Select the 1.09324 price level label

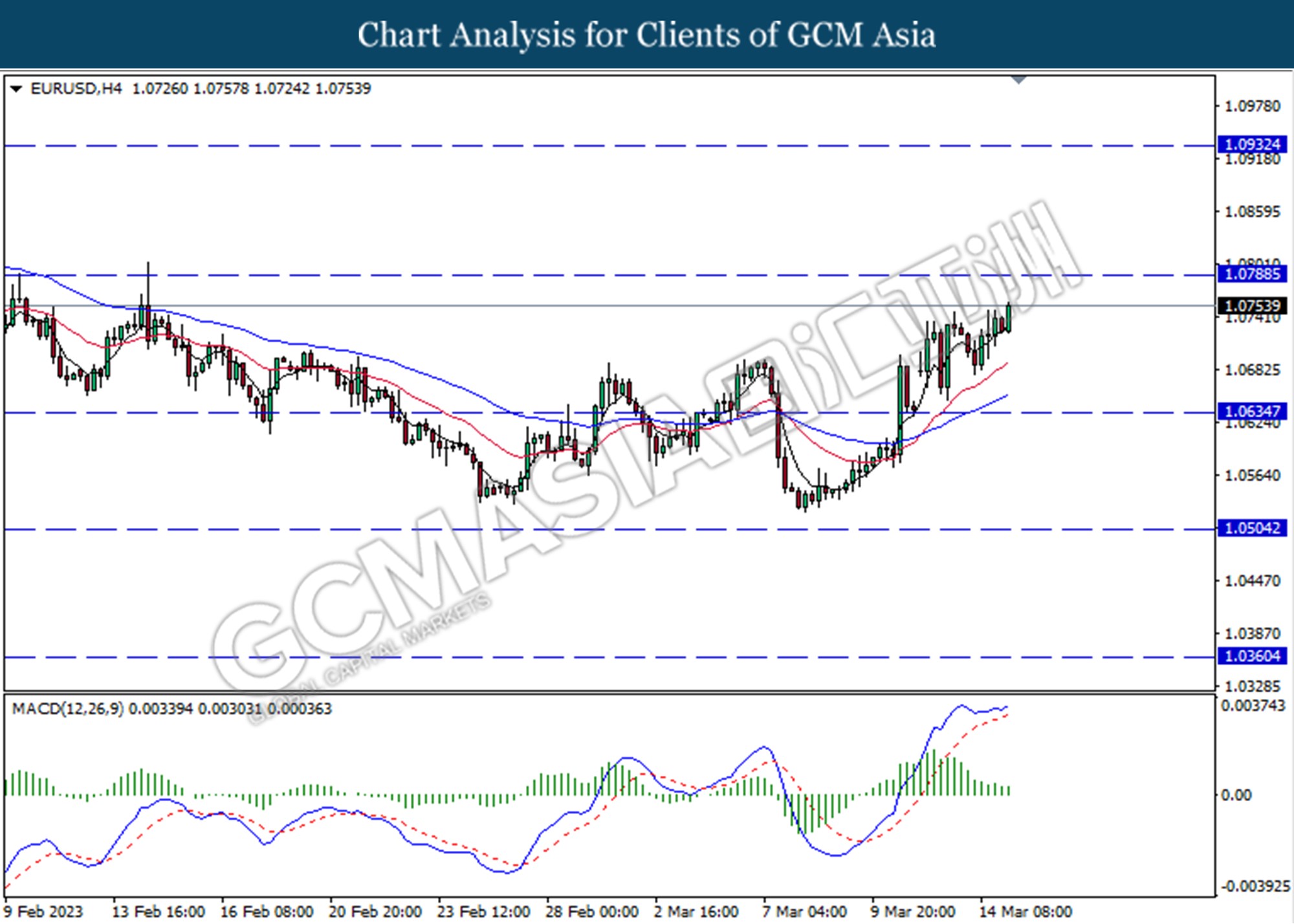1253,144
